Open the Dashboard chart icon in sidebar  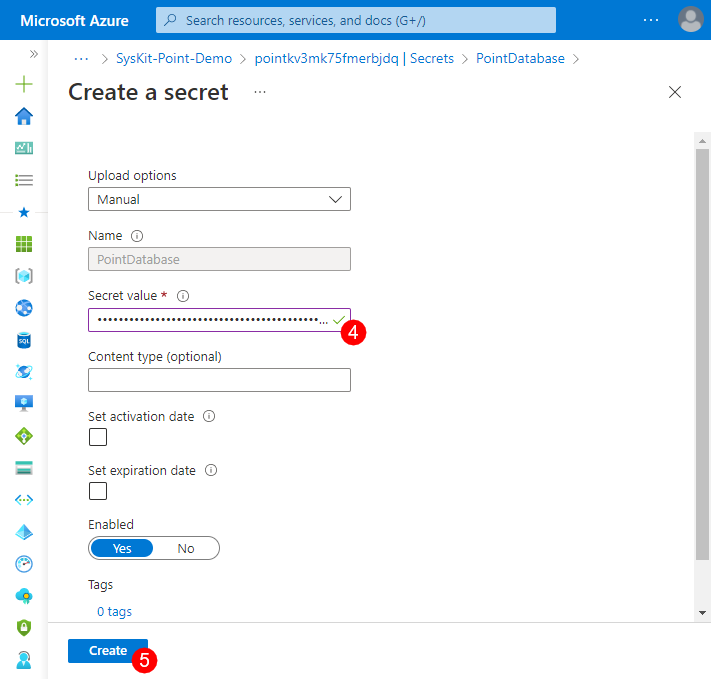coord(24,148)
